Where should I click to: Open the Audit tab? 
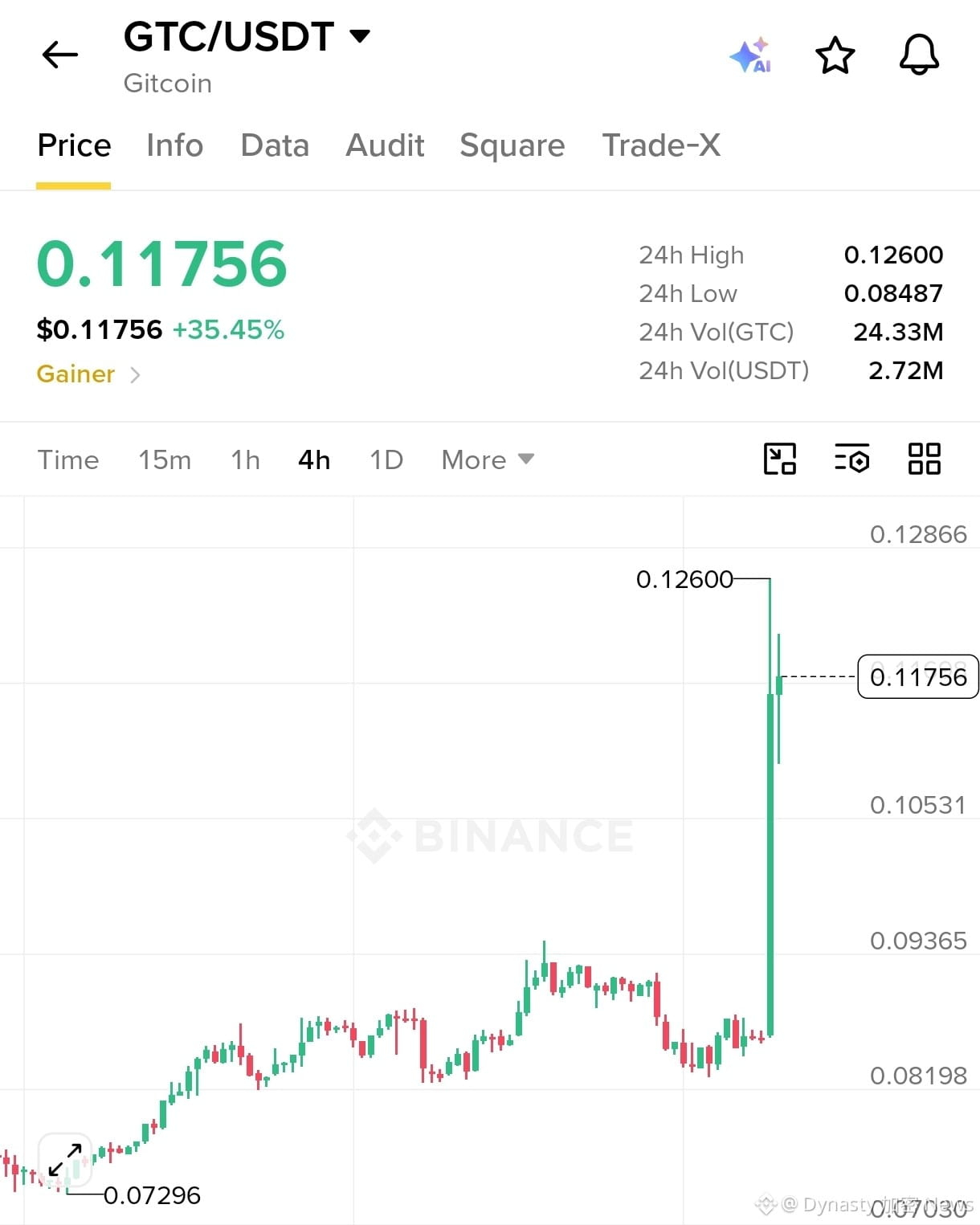(x=385, y=145)
